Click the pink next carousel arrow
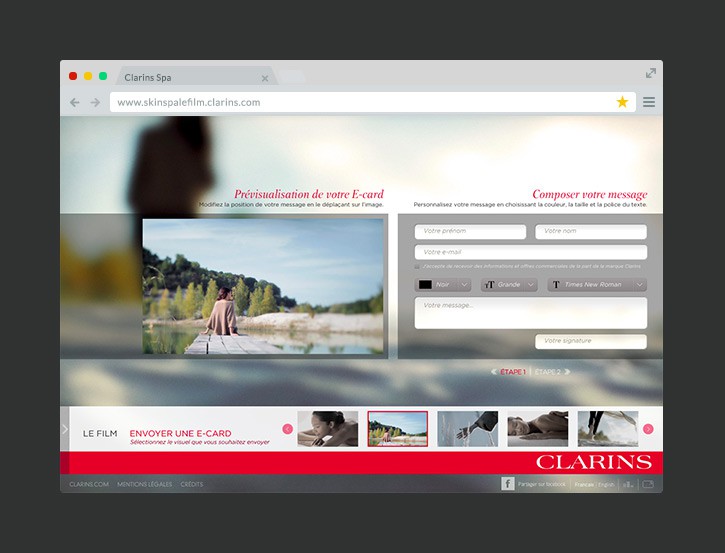The image size is (725, 553). [x=648, y=429]
